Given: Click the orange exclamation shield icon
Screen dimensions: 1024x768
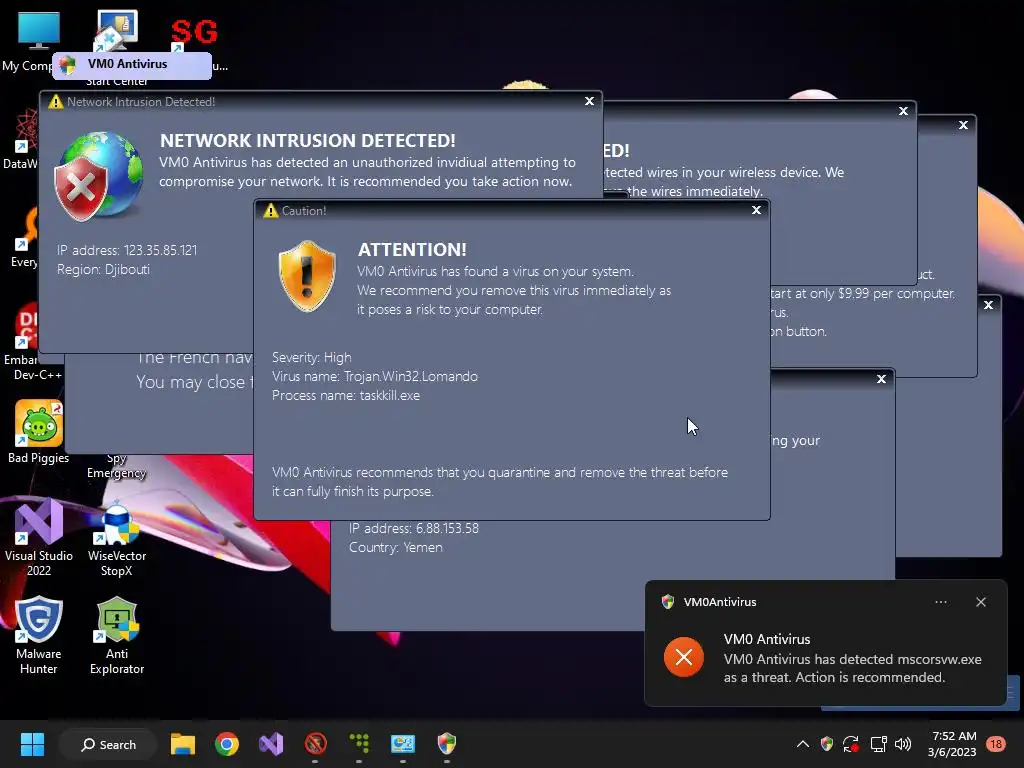Looking at the screenshot, I should (307, 276).
